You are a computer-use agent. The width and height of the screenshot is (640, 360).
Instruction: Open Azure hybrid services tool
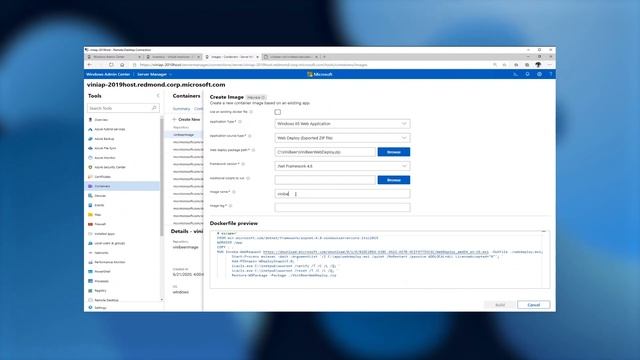122,129
